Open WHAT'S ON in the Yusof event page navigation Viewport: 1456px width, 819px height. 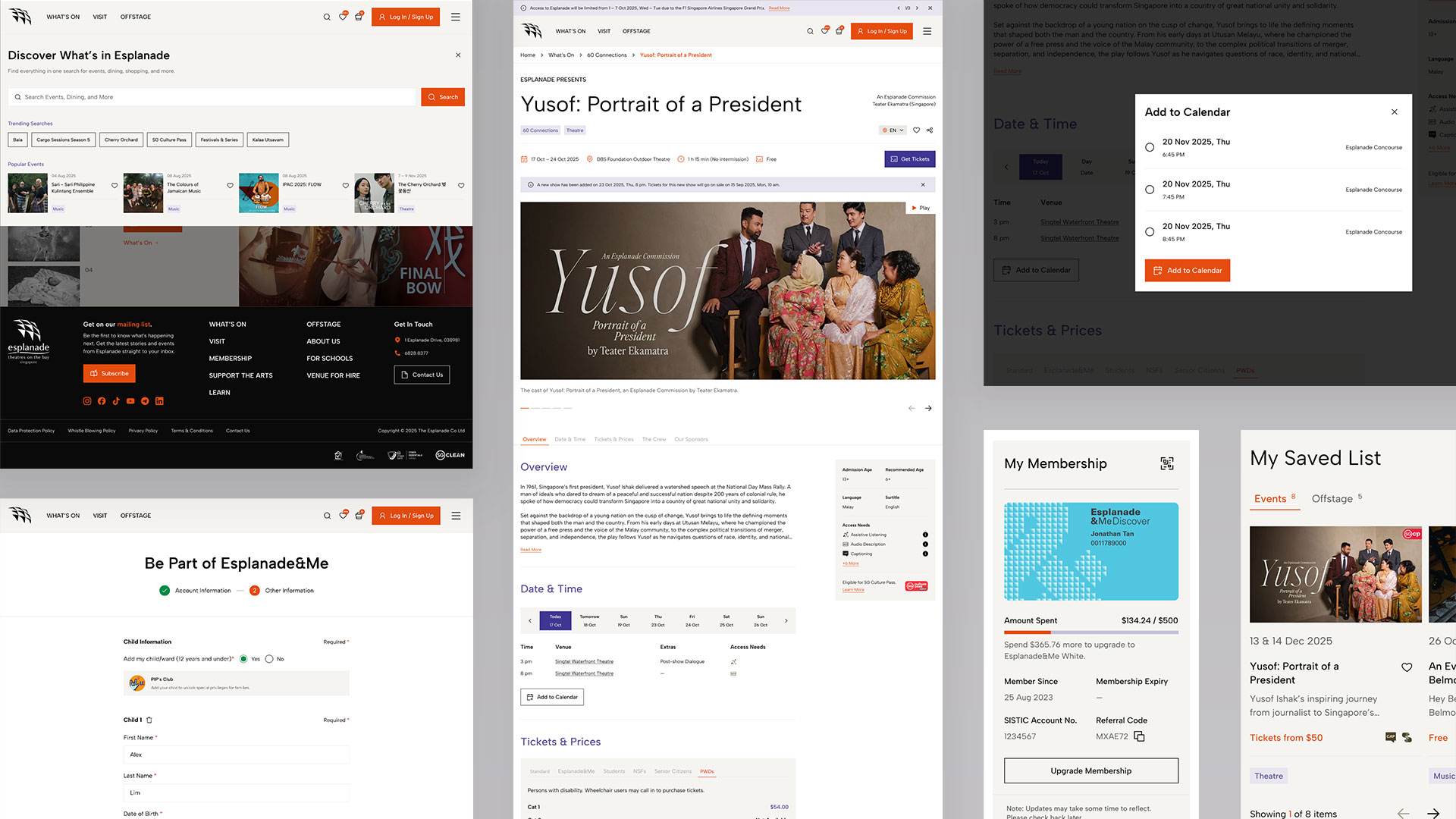pos(570,31)
